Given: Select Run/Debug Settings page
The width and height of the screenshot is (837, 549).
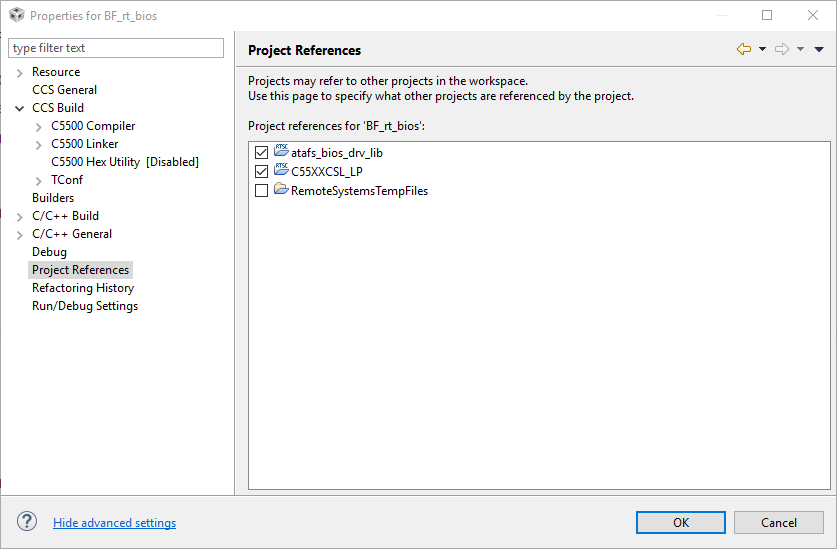Looking at the screenshot, I should (x=84, y=306).
